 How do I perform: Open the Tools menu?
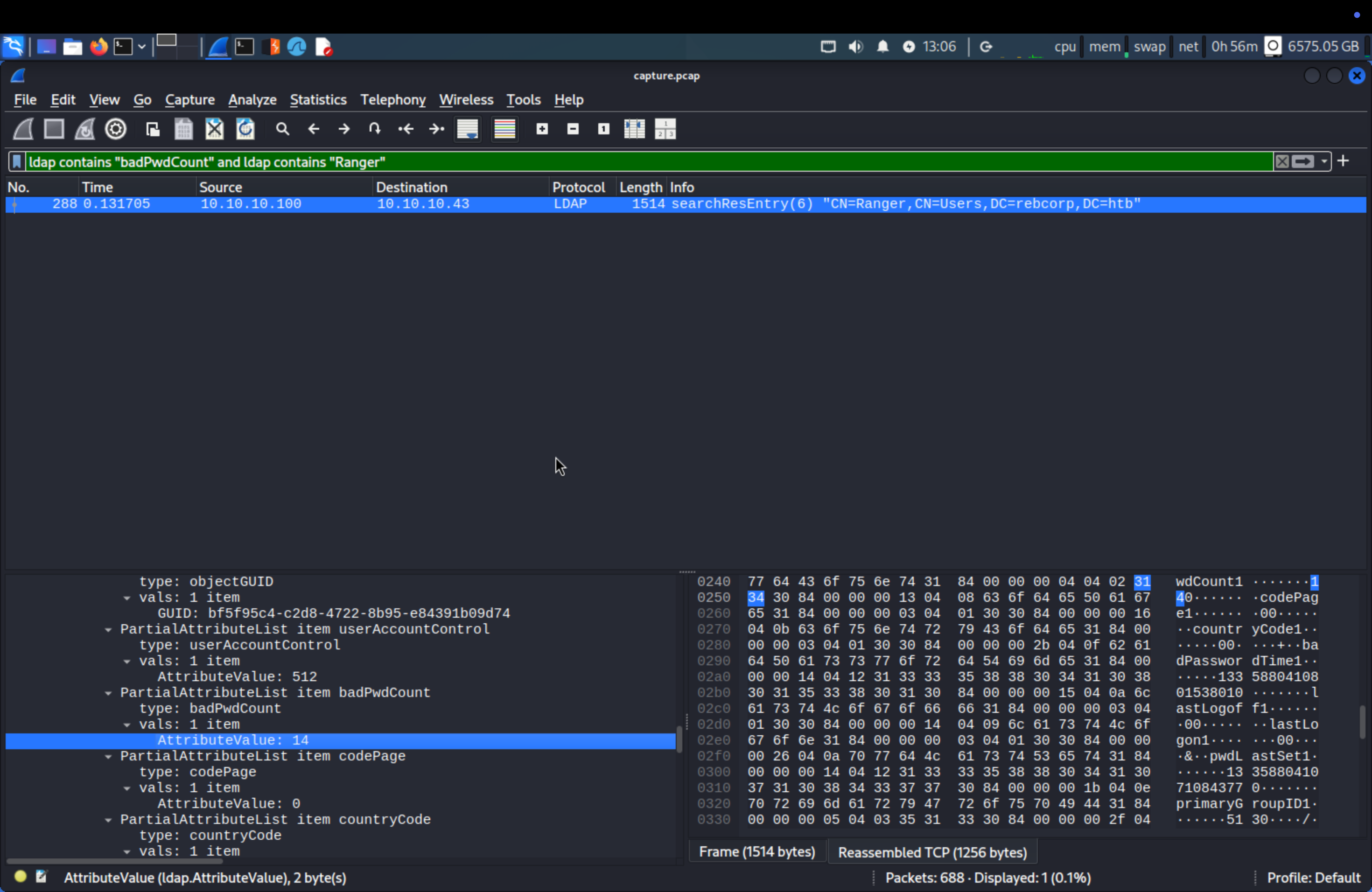[524, 100]
